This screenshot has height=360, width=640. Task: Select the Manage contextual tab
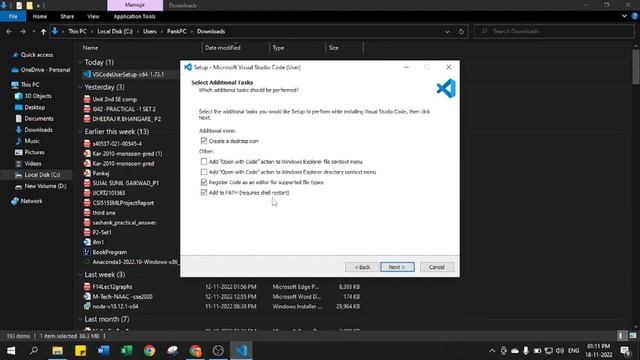(x=135, y=5)
